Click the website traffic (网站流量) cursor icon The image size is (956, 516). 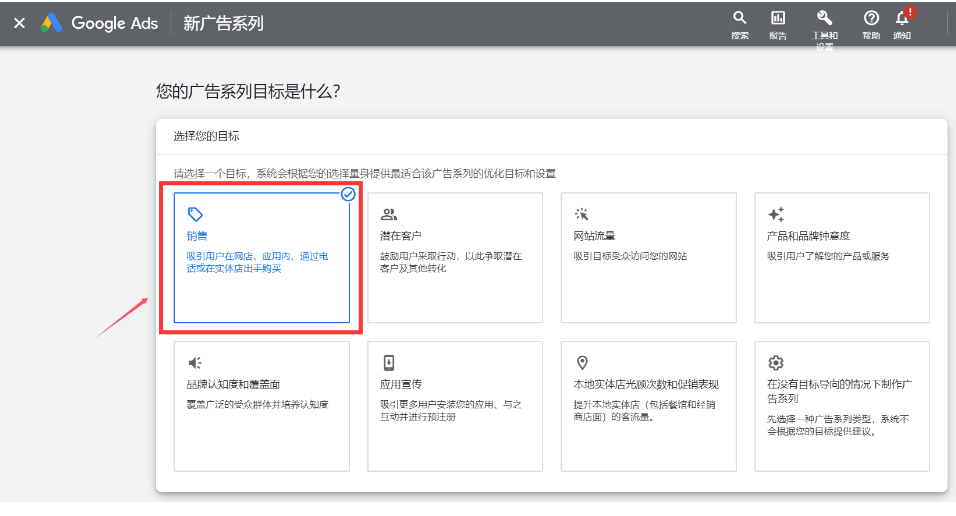point(582,214)
